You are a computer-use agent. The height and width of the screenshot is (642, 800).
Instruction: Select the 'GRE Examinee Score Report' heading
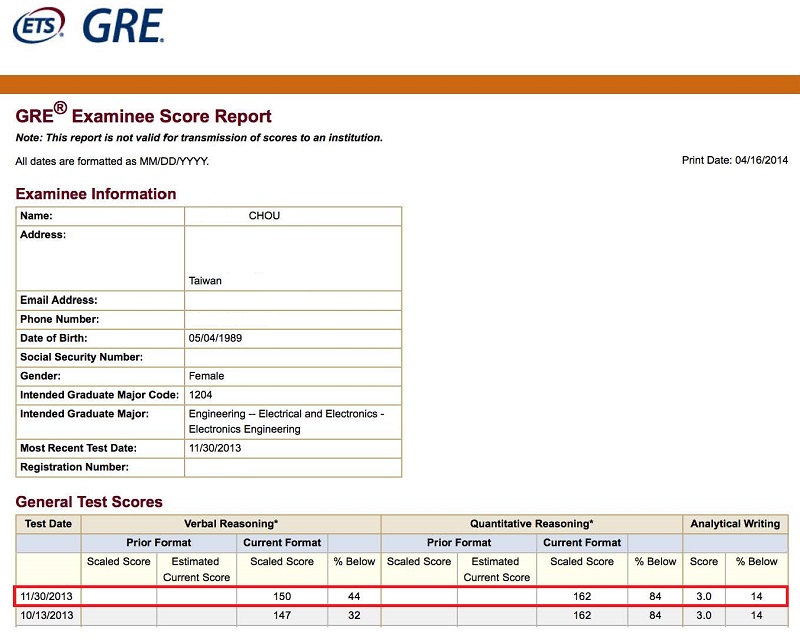point(143,114)
